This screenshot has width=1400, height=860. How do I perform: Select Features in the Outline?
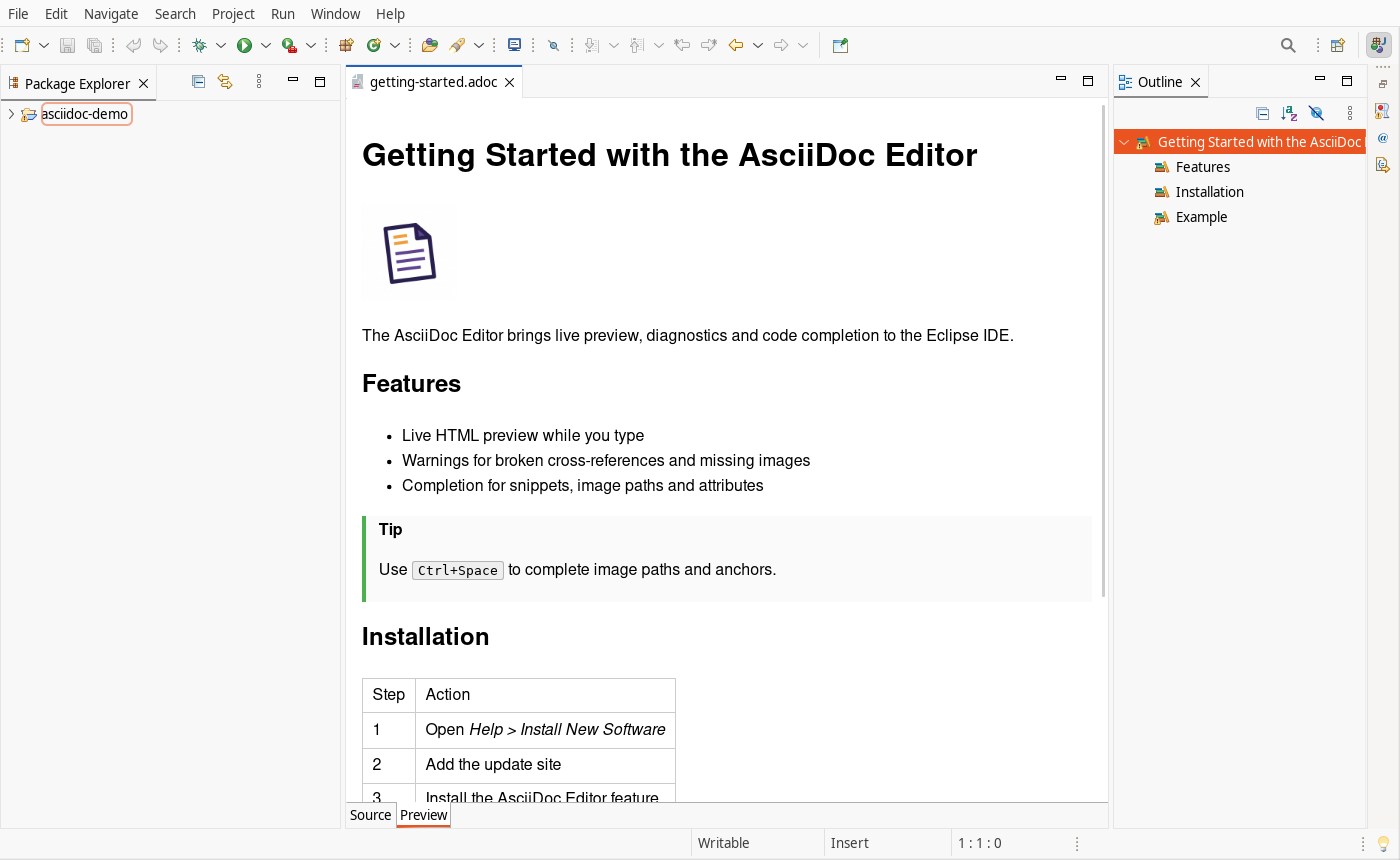click(x=1203, y=167)
